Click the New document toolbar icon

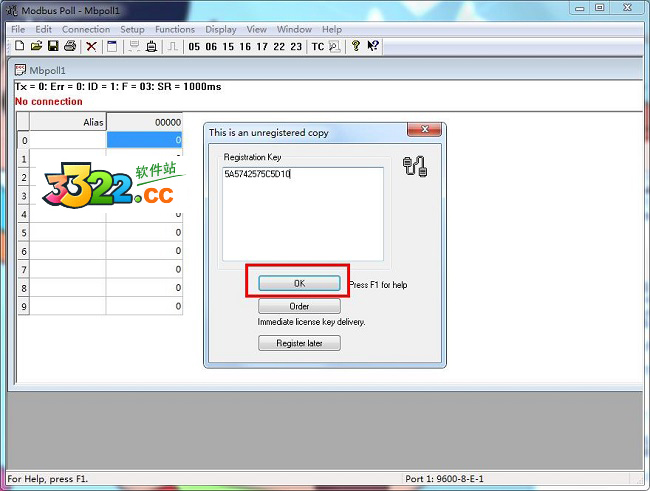19,46
